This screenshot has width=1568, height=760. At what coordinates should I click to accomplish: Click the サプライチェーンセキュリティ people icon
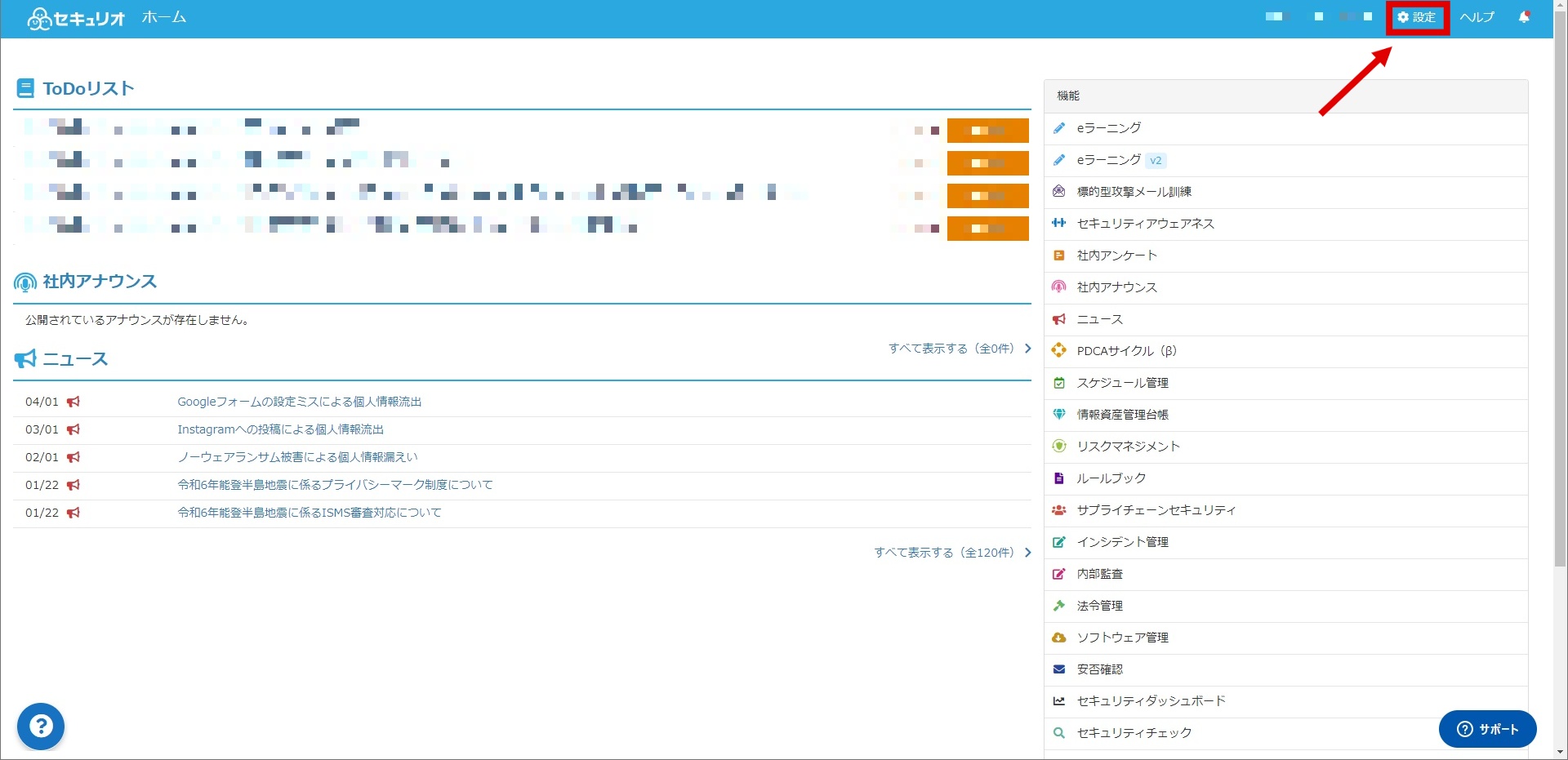tap(1059, 510)
